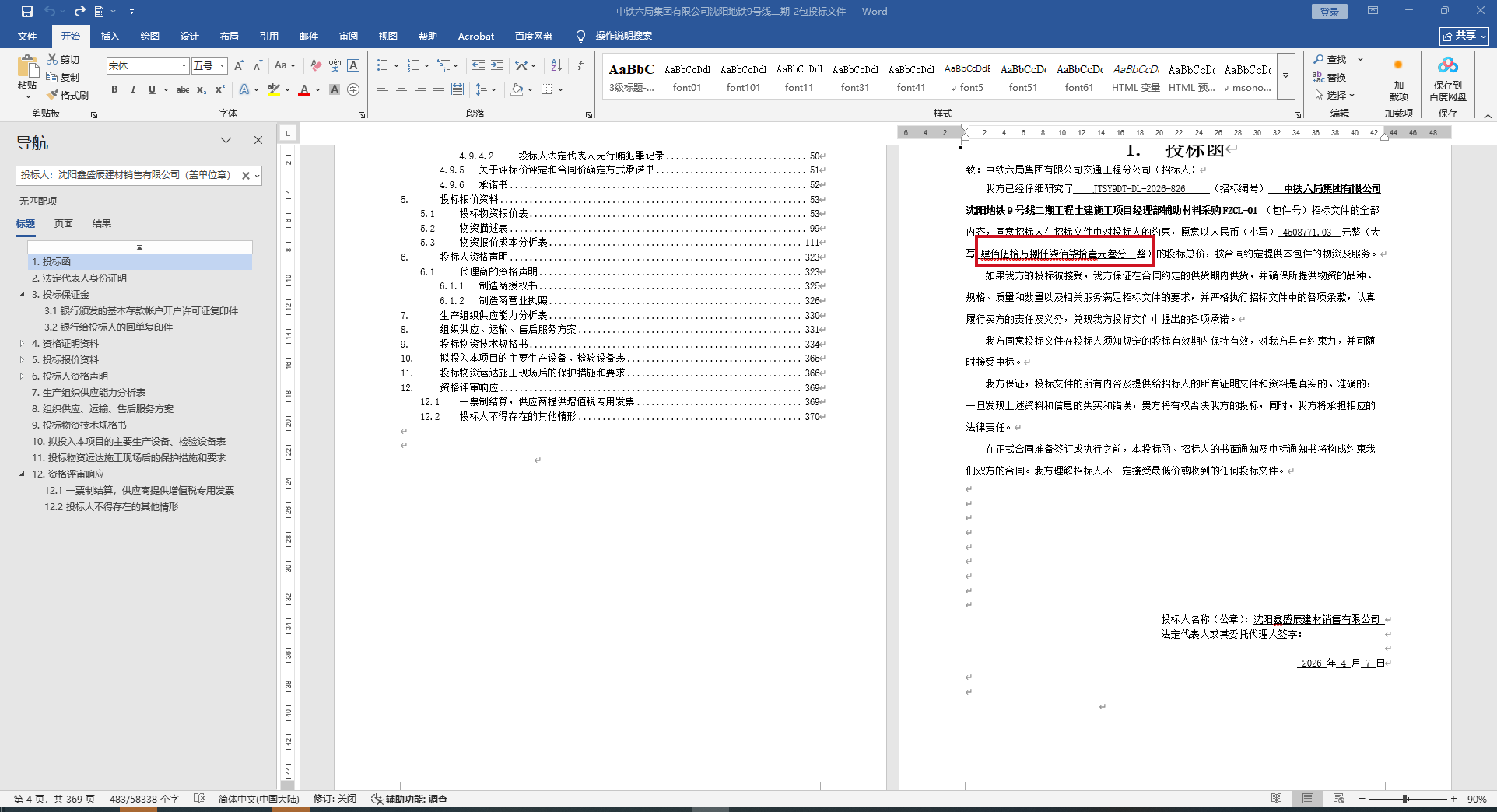1497x812 pixels.
Task: Click the 登录 sign-in button
Action: (1329, 12)
